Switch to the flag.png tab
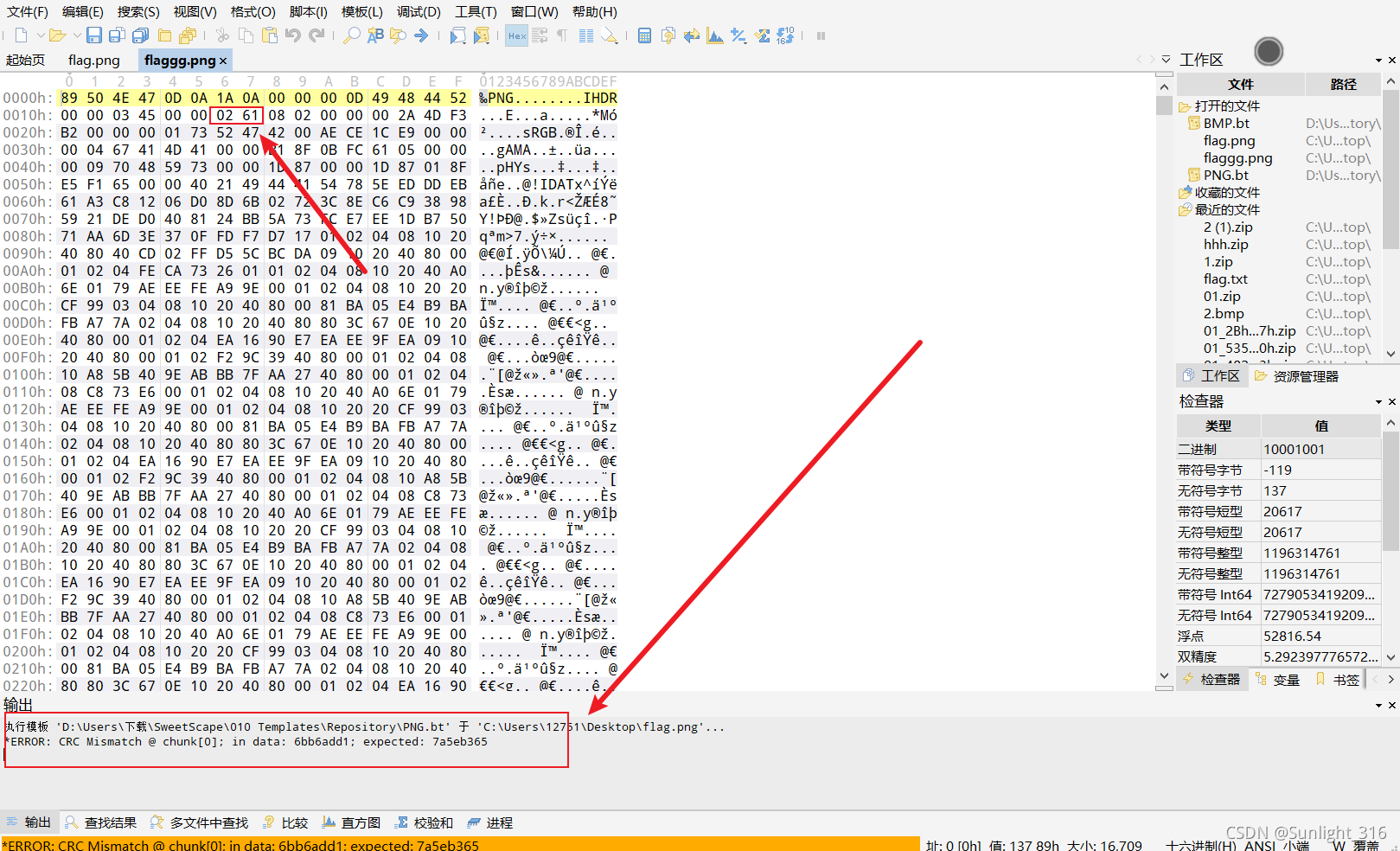 pos(93,61)
